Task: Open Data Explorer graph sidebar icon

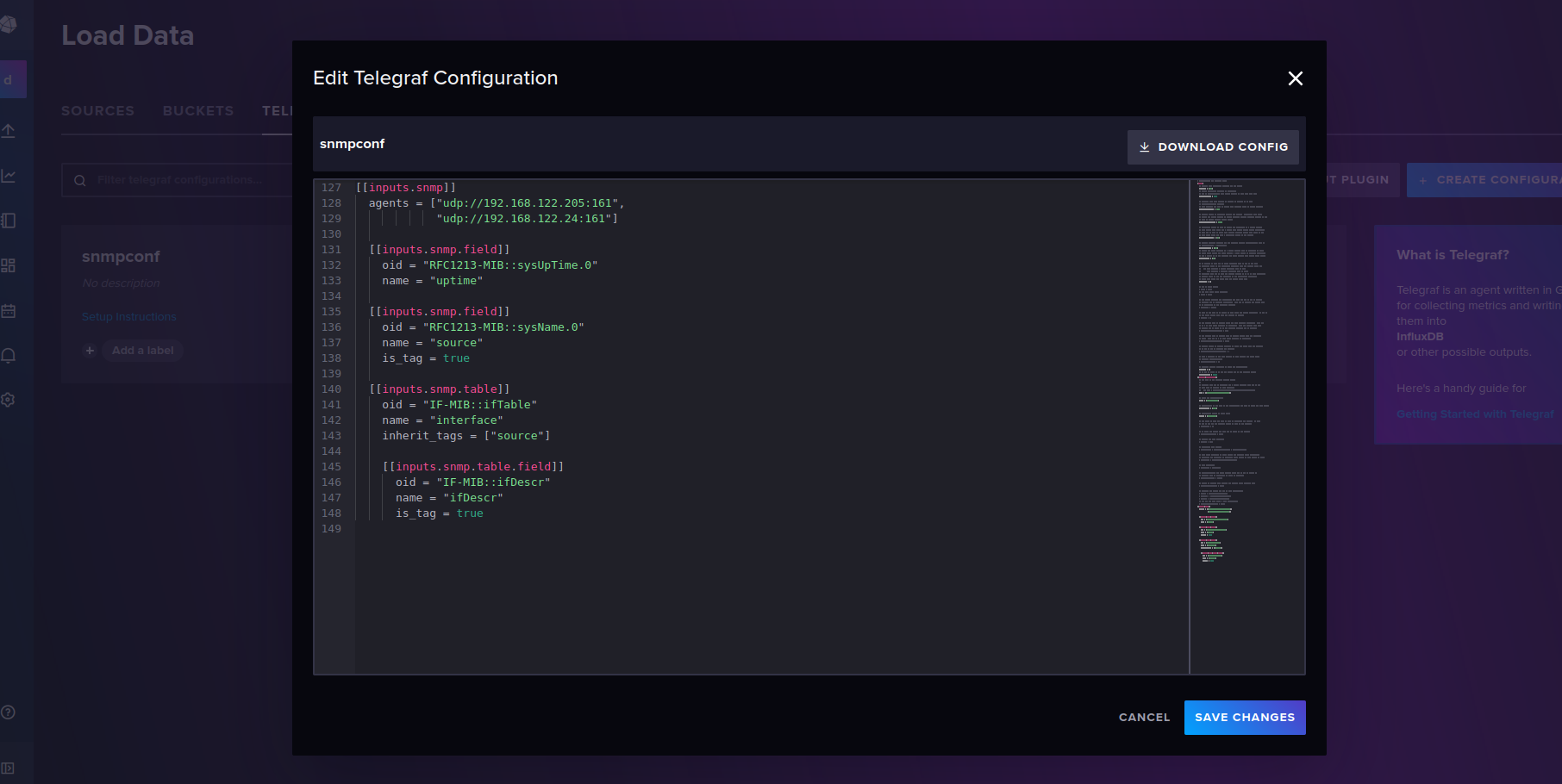Action: (x=9, y=176)
